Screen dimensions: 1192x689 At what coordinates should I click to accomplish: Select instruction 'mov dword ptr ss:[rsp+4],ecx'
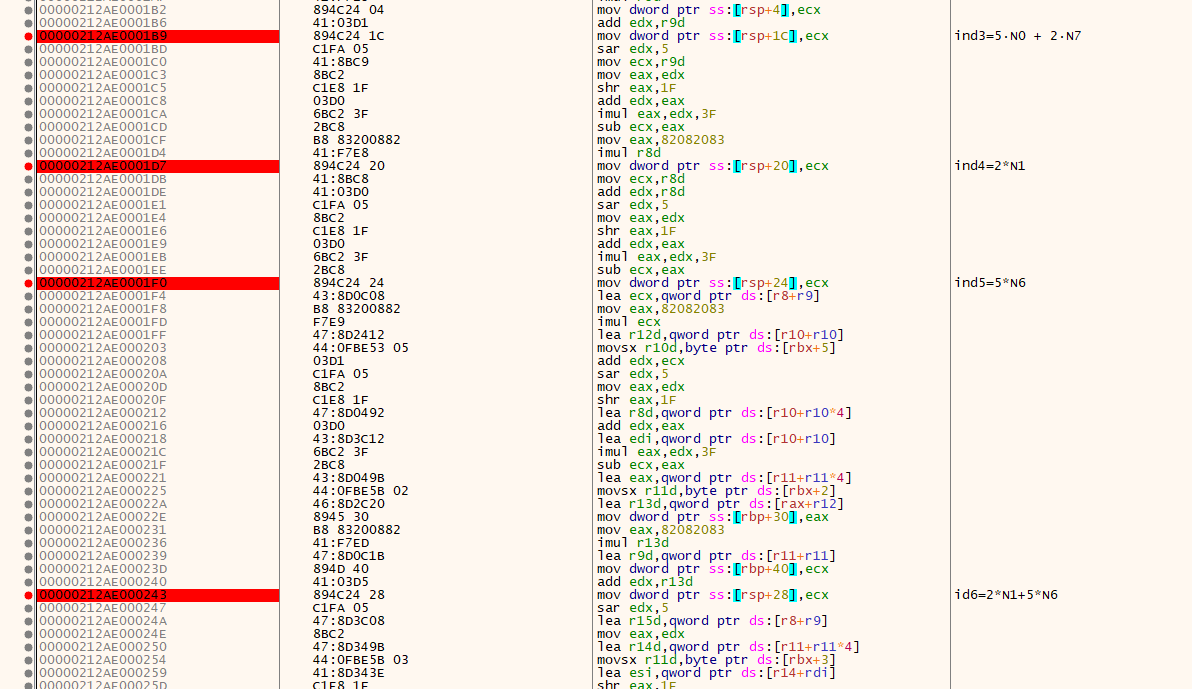(709, 10)
